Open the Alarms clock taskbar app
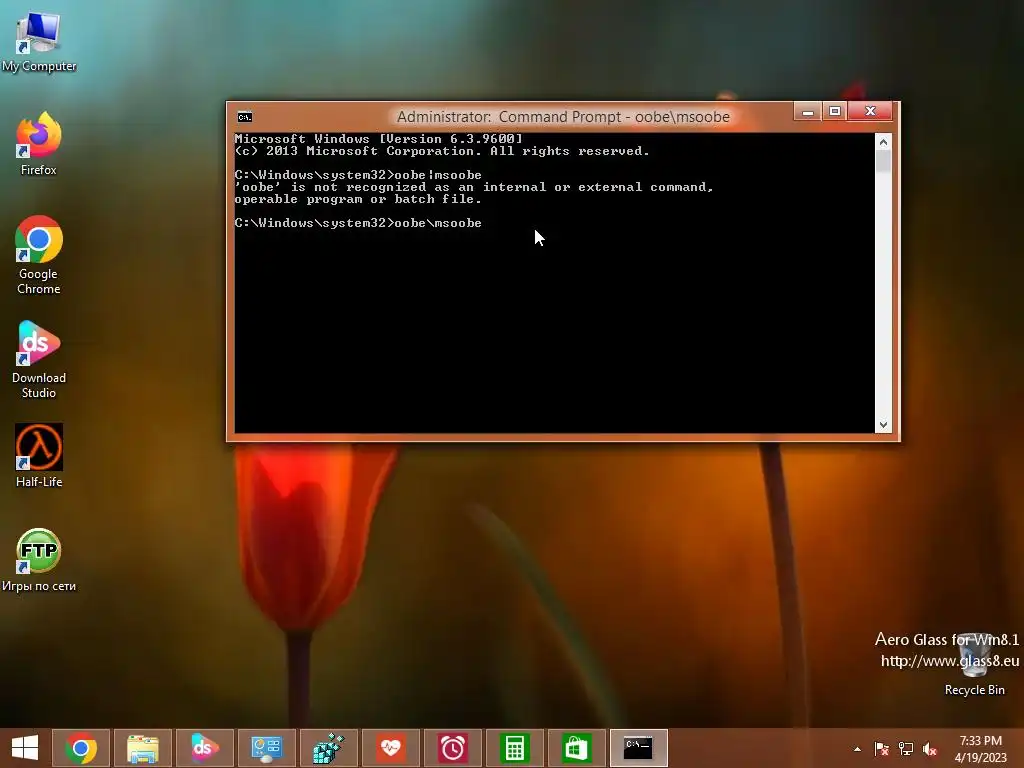Screen dimensions: 1024x768 tap(453, 748)
